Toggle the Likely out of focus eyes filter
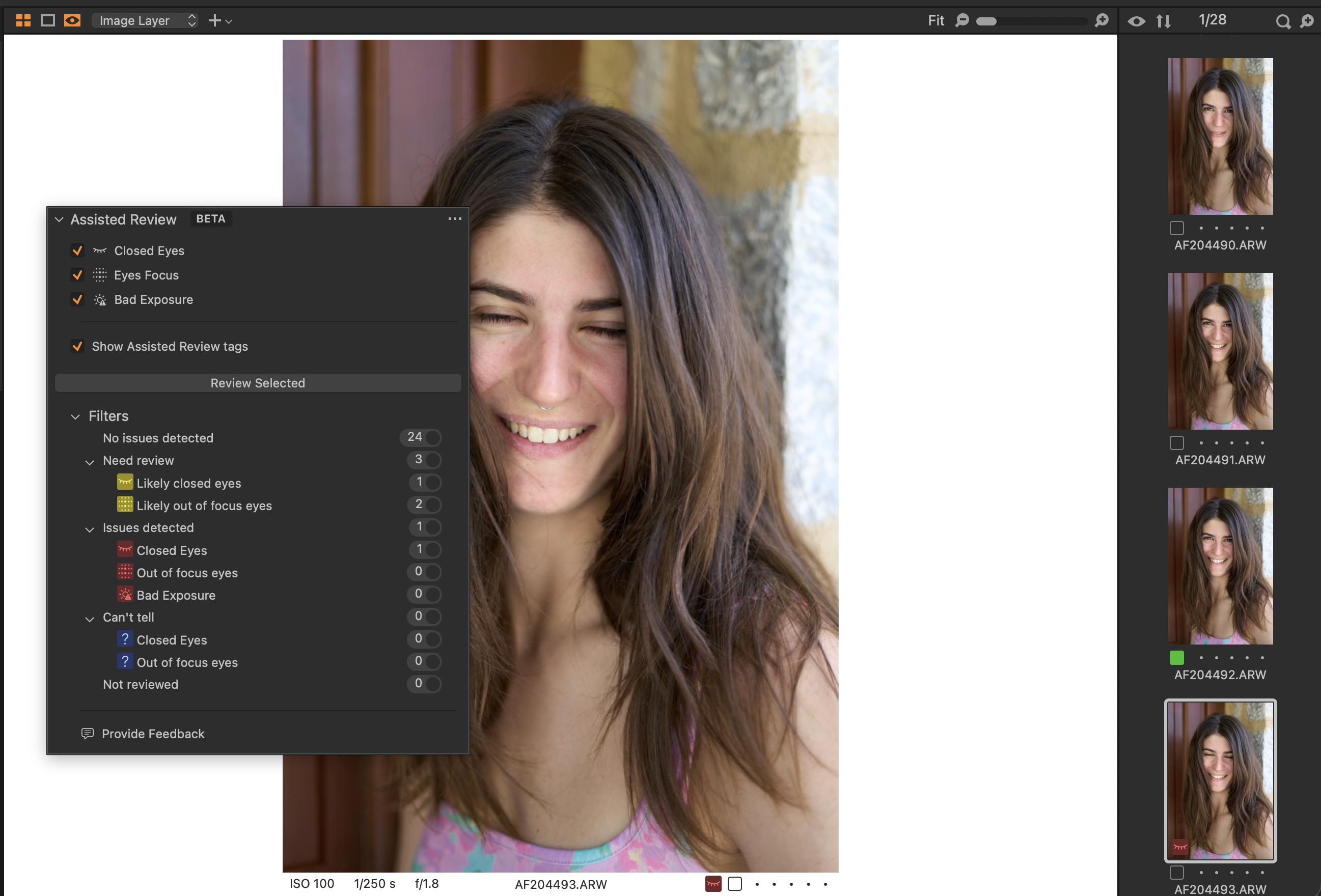The height and width of the screenshot is (896, 1321). (x=425, y=505)
